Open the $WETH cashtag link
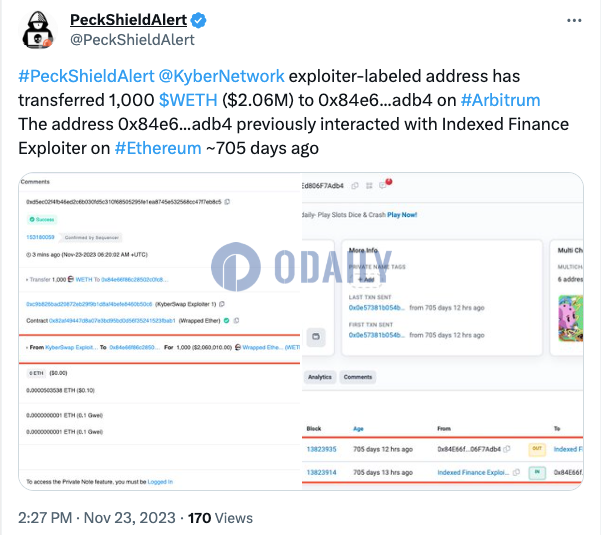This screenshot has height=535, width=603. coord(188,100)
